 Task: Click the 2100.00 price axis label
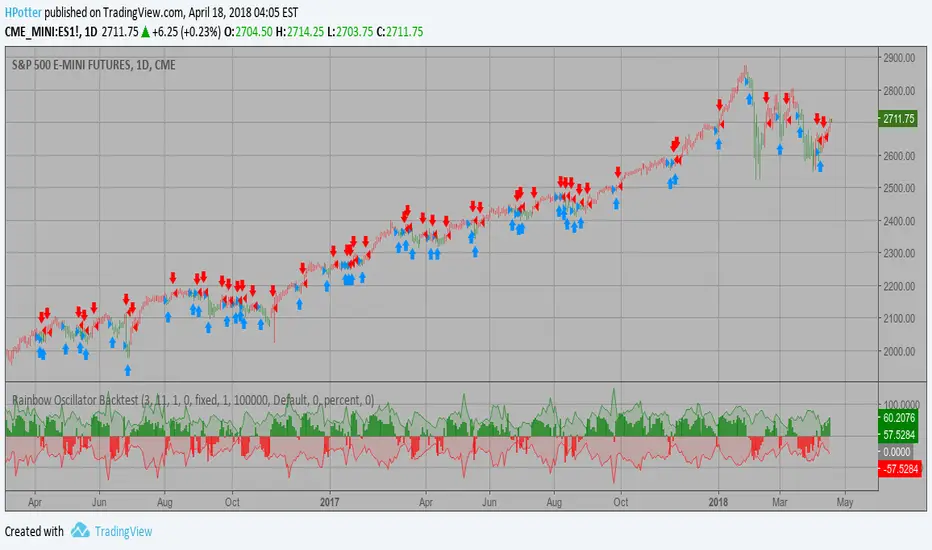pos(899,319)
